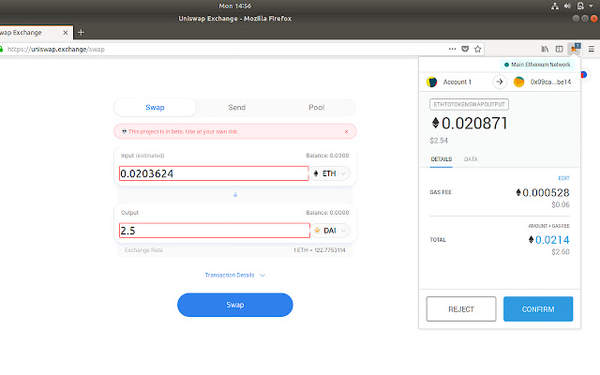
Task: Click the EDIT gas fee link
Action: pos(564,178)
